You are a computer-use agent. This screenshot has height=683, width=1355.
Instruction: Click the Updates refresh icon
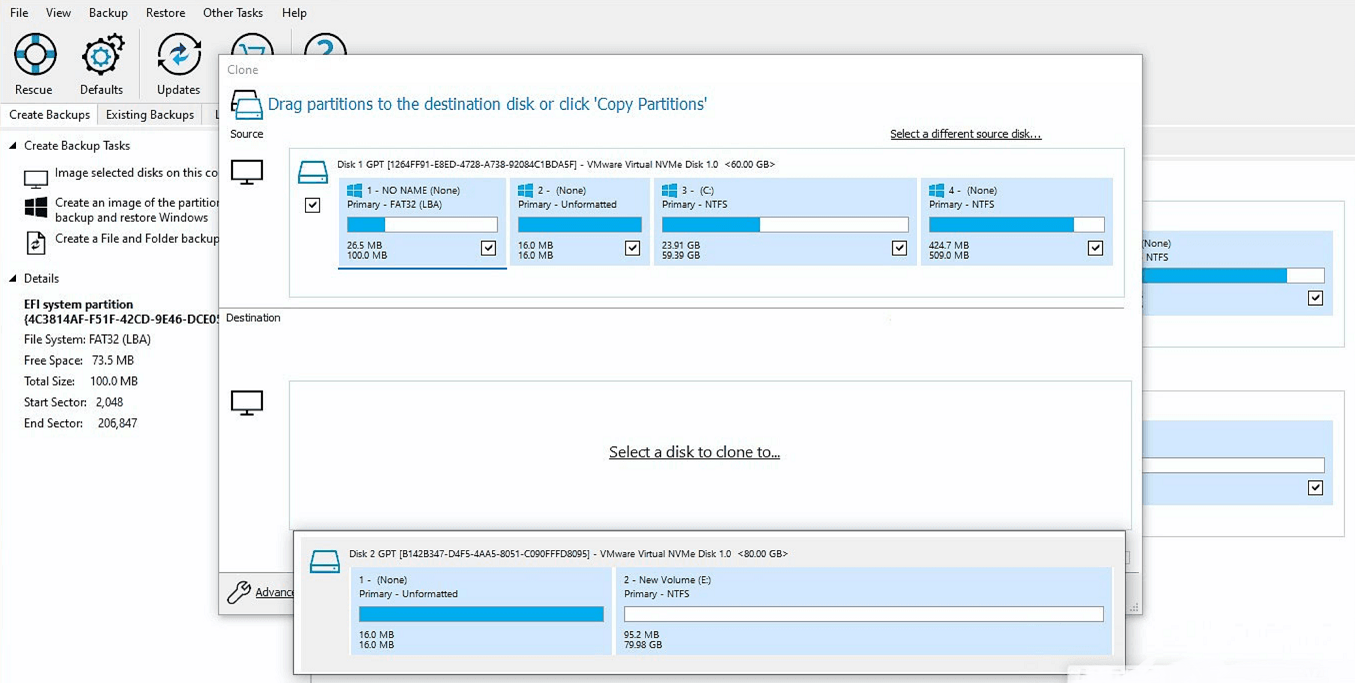[179, 54]
